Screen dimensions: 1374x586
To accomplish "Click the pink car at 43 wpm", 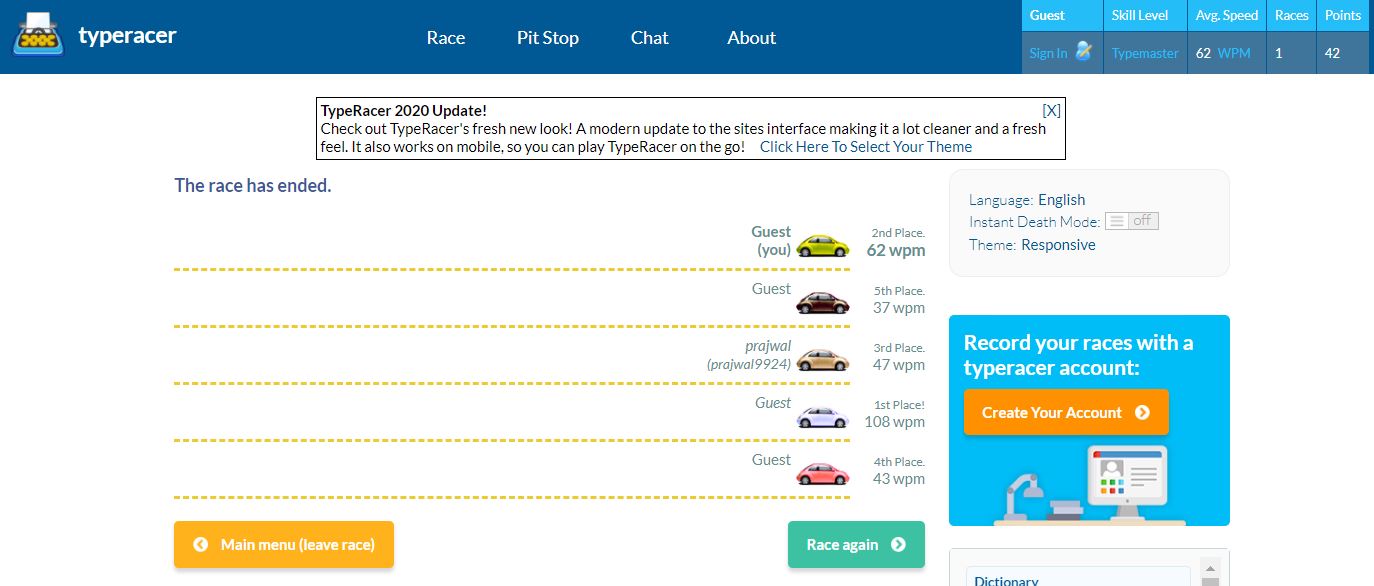I will click(823, 473).
